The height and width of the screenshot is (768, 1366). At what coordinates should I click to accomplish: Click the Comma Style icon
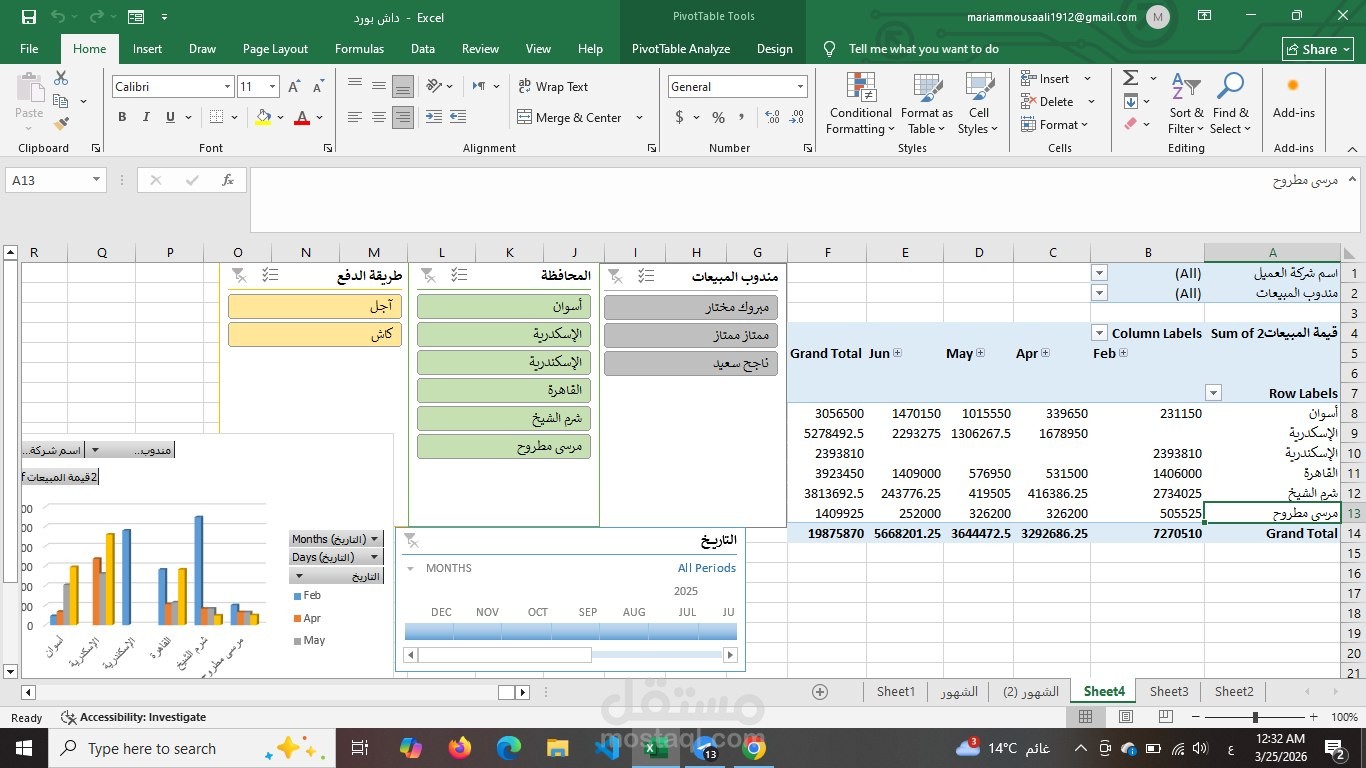click(x=743, y=117)
